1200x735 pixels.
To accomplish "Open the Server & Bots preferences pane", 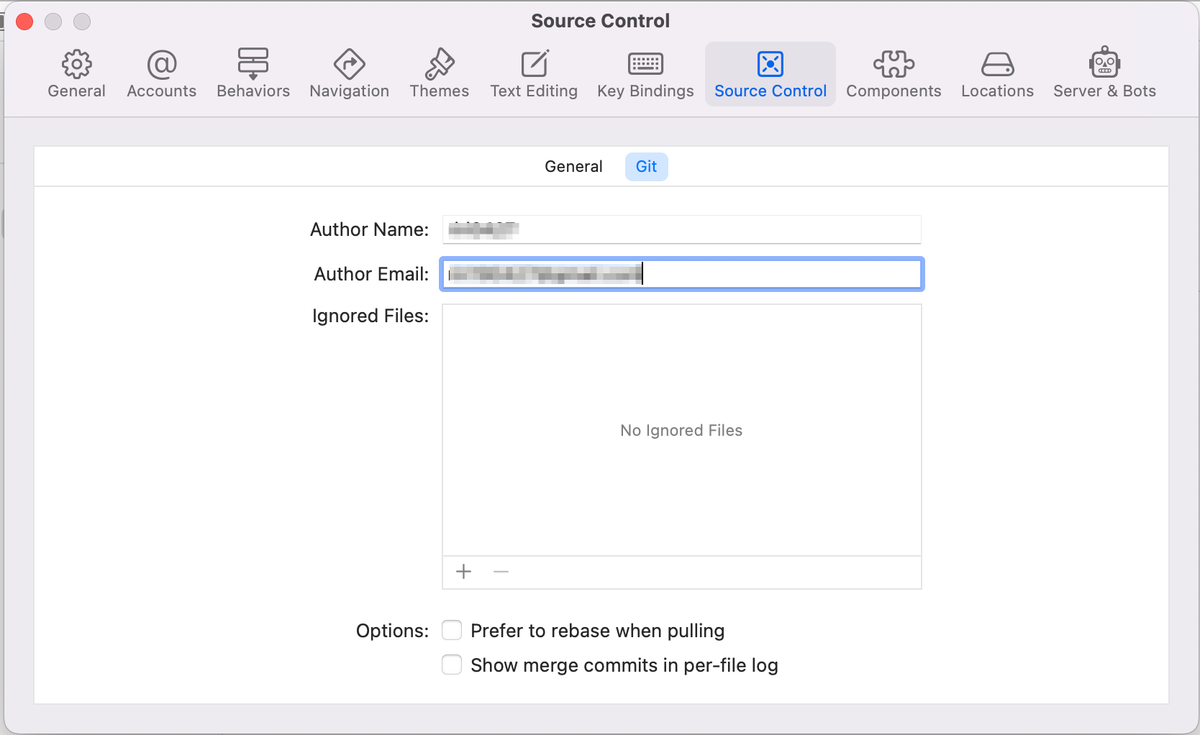I will click(1104, 74).
